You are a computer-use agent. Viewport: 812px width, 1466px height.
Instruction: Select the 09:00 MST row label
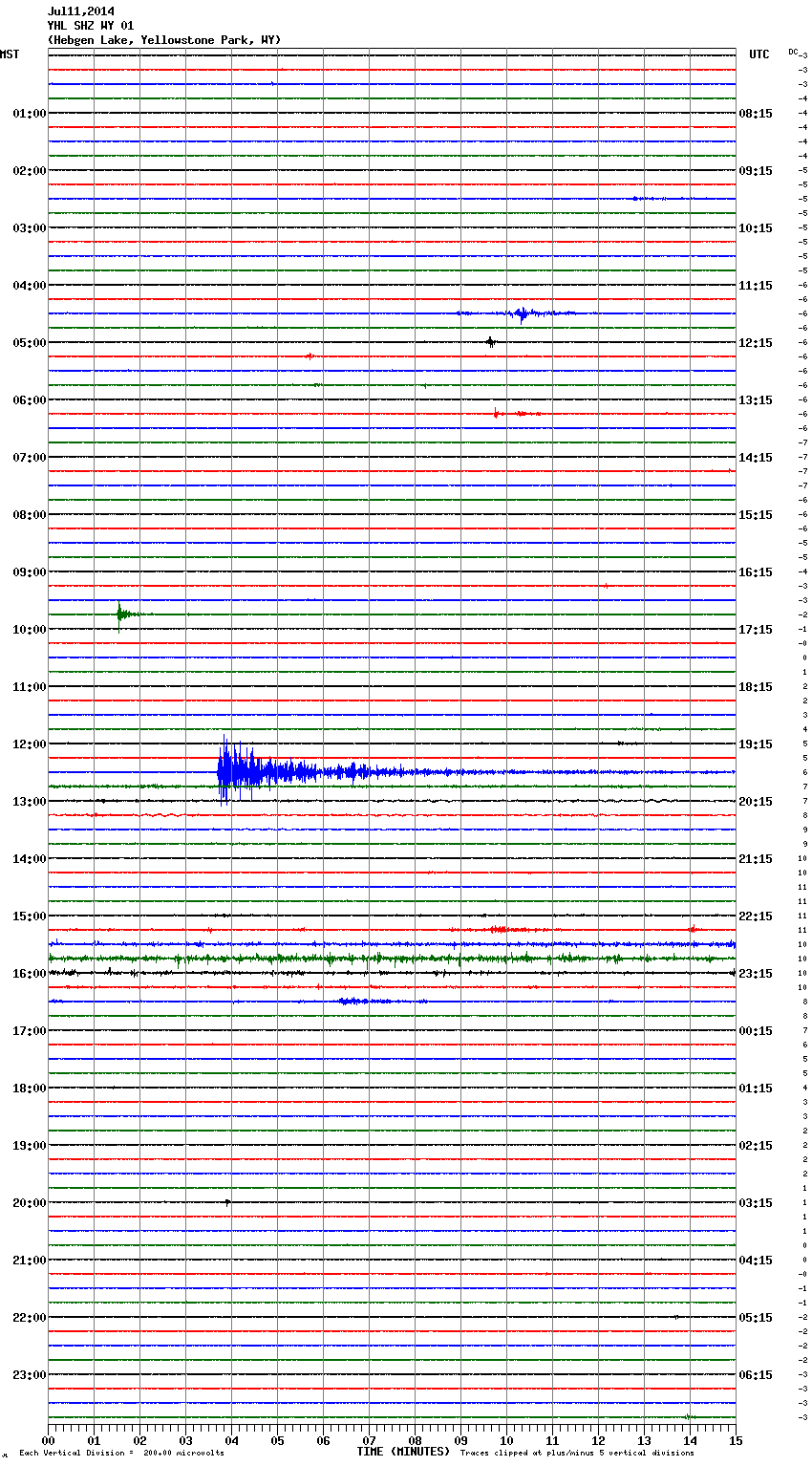(x=29, y=572)
